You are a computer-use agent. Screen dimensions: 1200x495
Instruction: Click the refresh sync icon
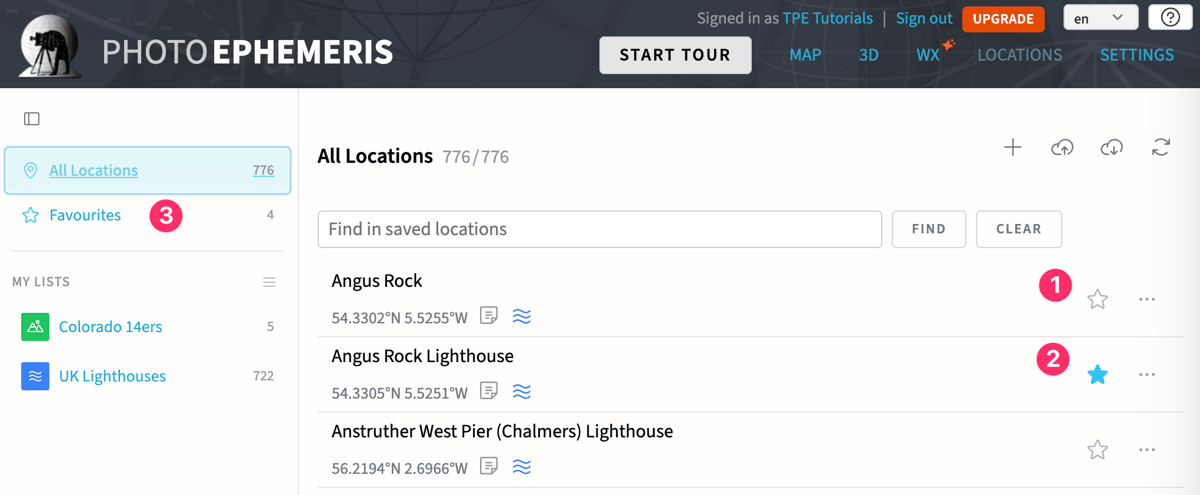[1161, 148]
